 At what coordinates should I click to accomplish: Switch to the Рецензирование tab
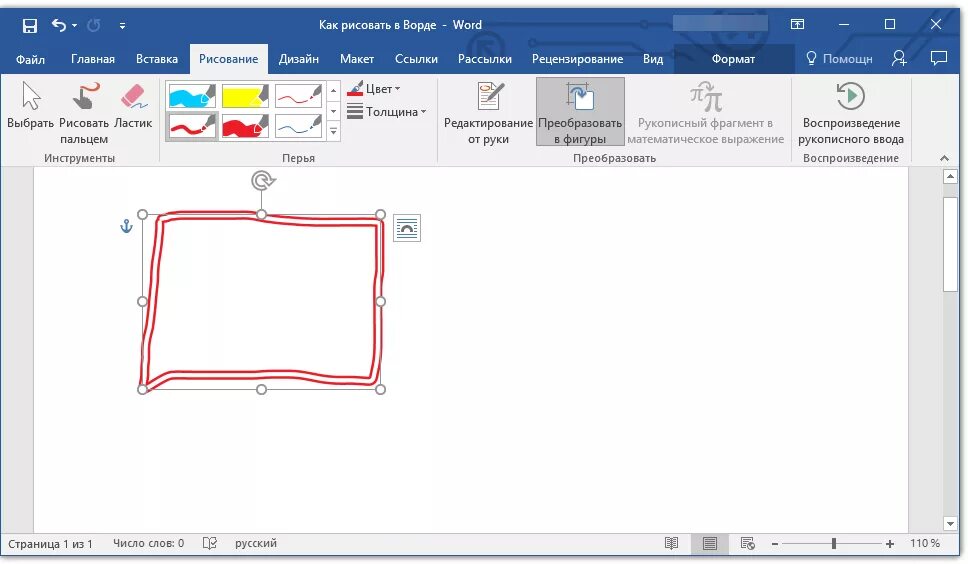[577, 59]
